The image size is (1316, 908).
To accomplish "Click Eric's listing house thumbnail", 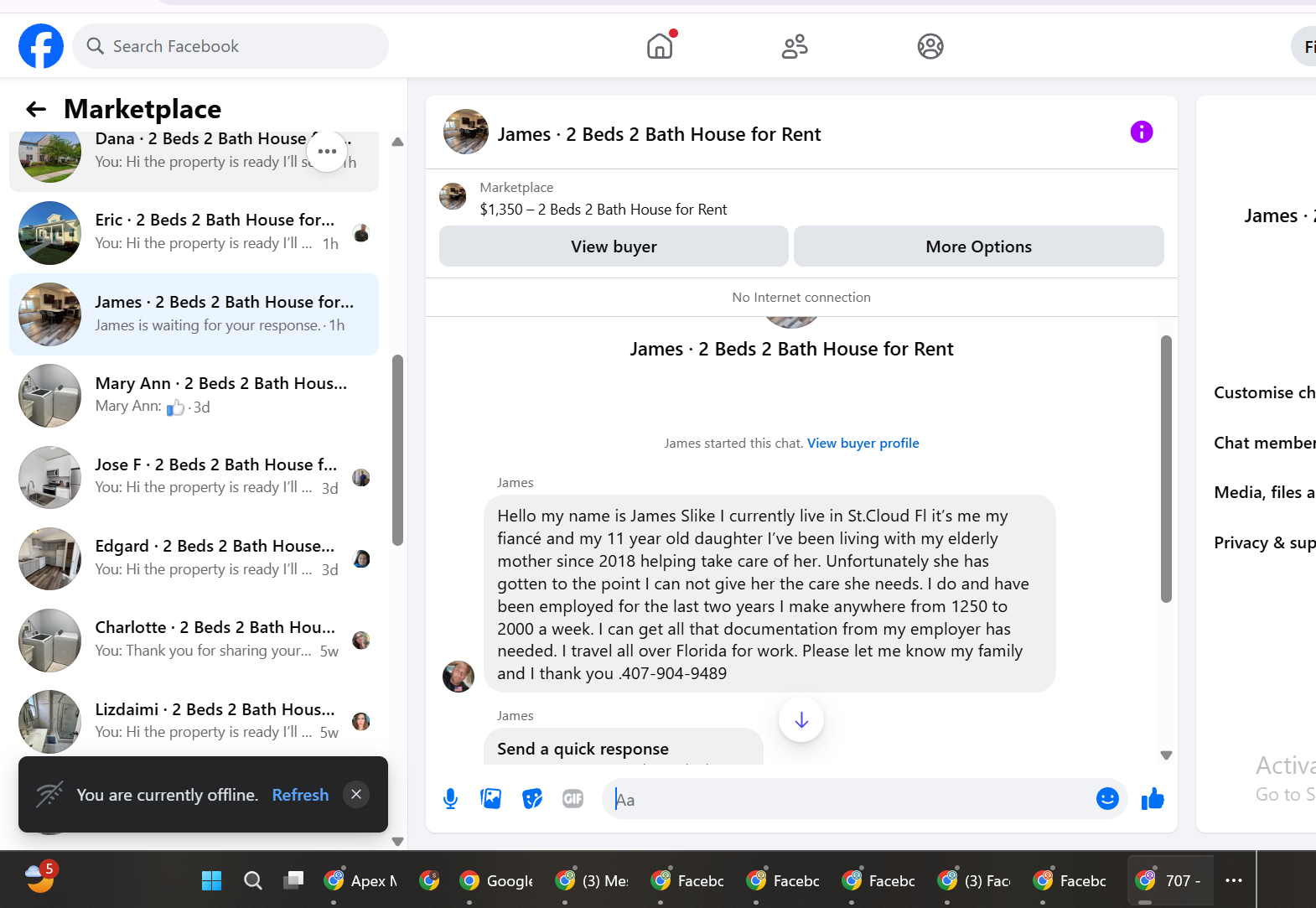I will click(x=50, y=233).
